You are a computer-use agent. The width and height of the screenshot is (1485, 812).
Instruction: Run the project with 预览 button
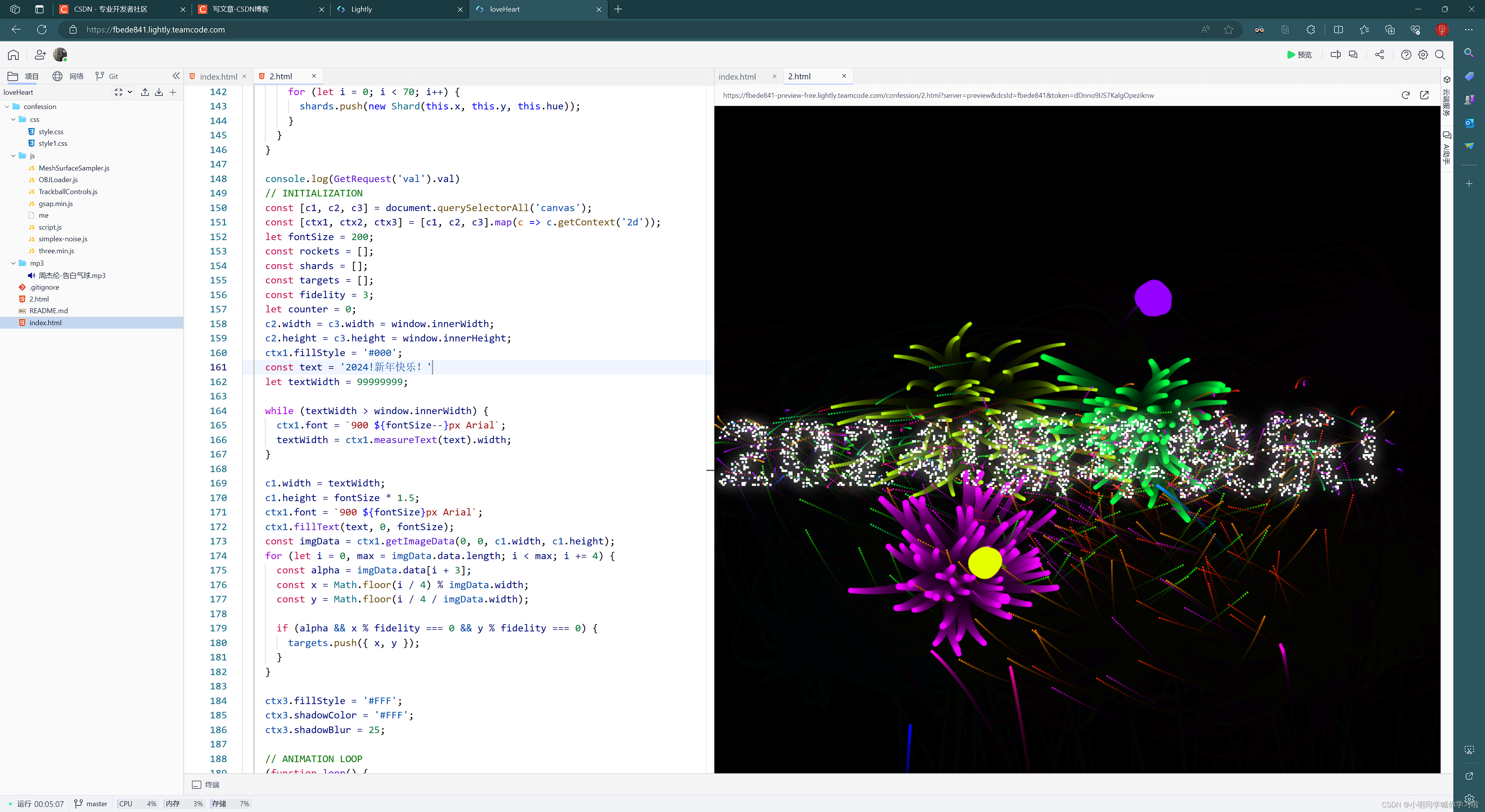tap(1299, 55)
